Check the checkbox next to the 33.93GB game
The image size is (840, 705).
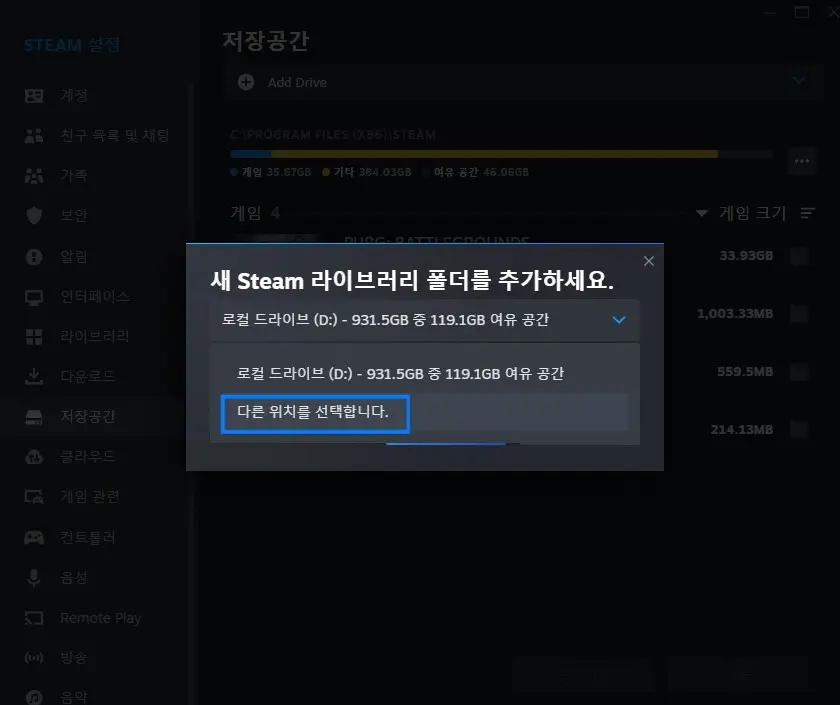point(798,256)
